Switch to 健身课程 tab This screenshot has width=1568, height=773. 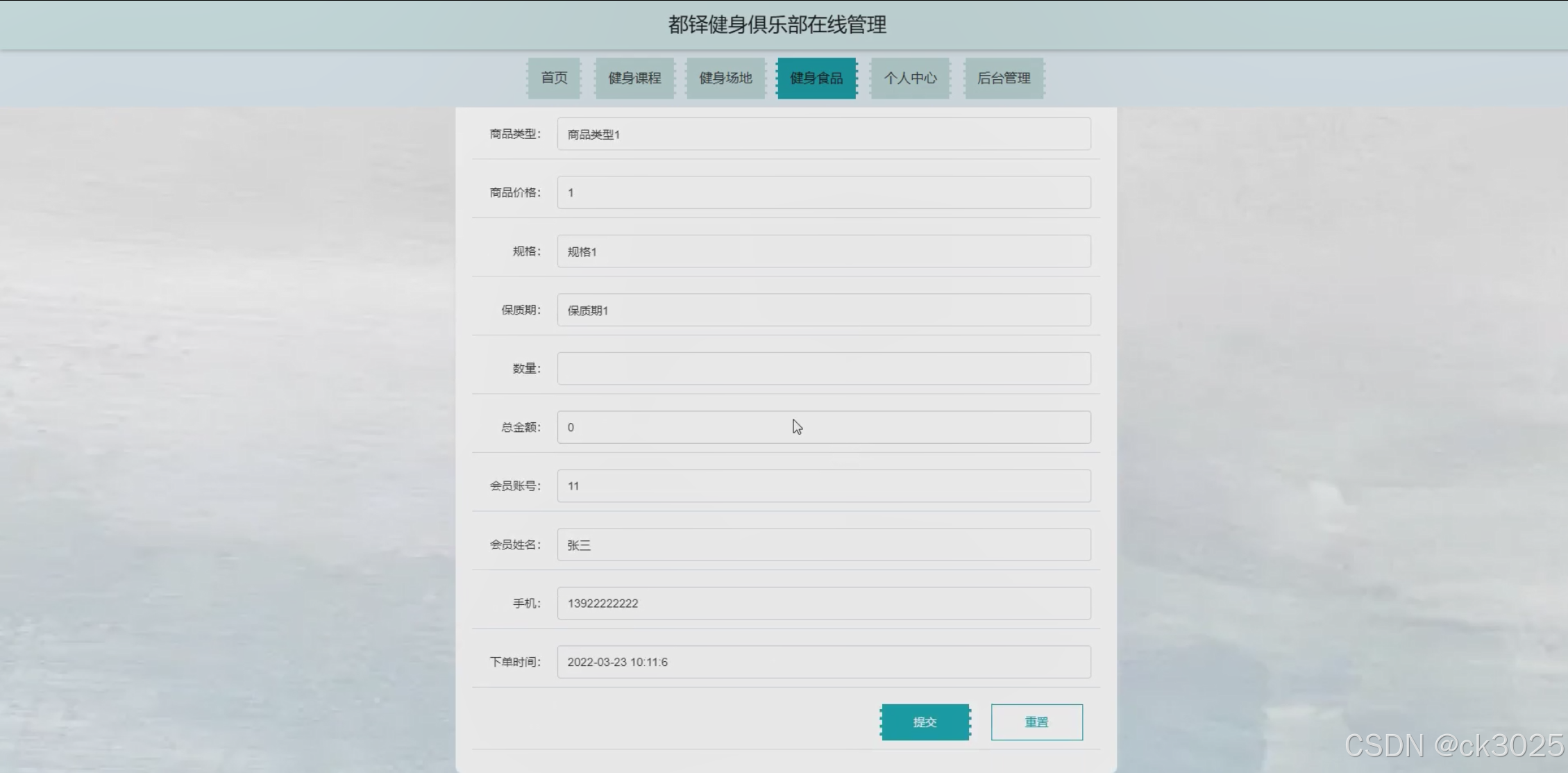click(634, 78)
